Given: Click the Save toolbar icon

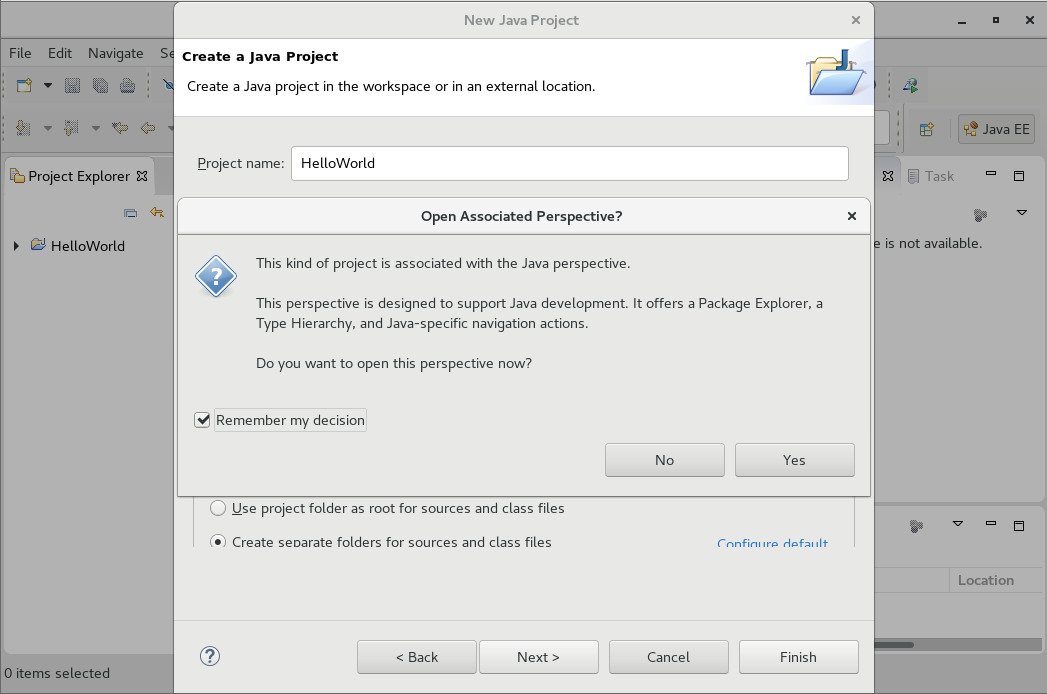Looking at the screenshot, I should tap(72, 85).
